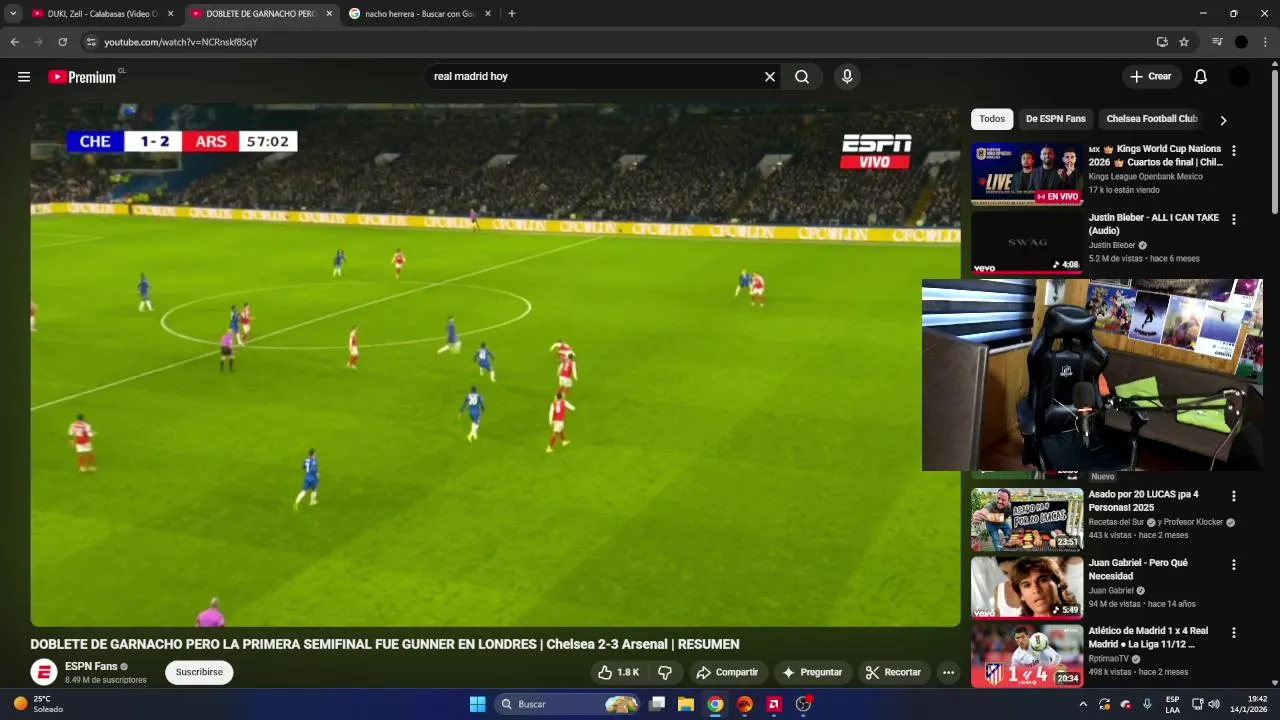Start voice search with the microphone
Viewport: 1280px width, 720px height.
coord(847,77)
